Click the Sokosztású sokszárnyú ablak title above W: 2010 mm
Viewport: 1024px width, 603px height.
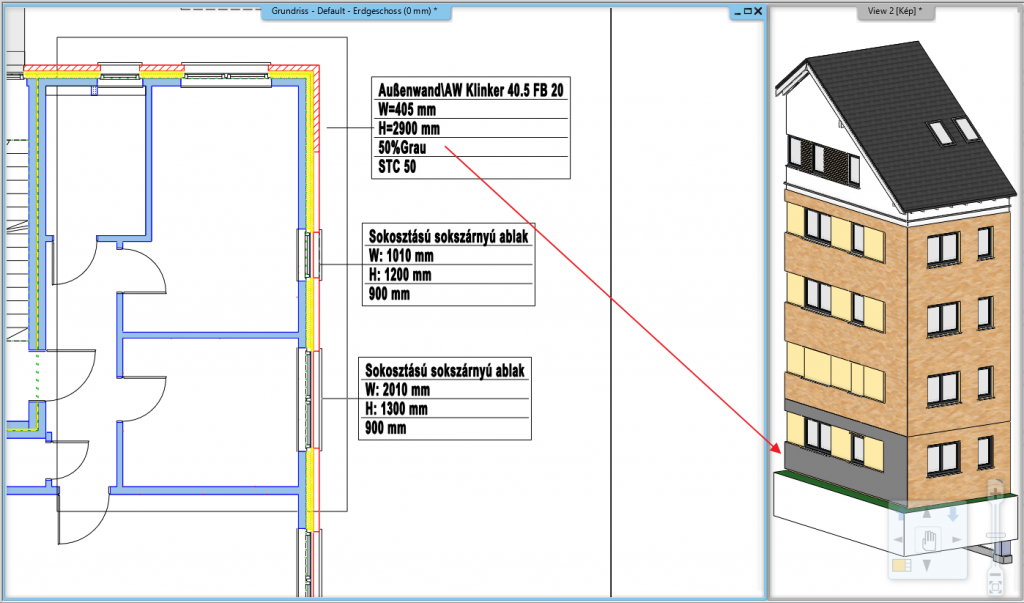coord(445,370)
